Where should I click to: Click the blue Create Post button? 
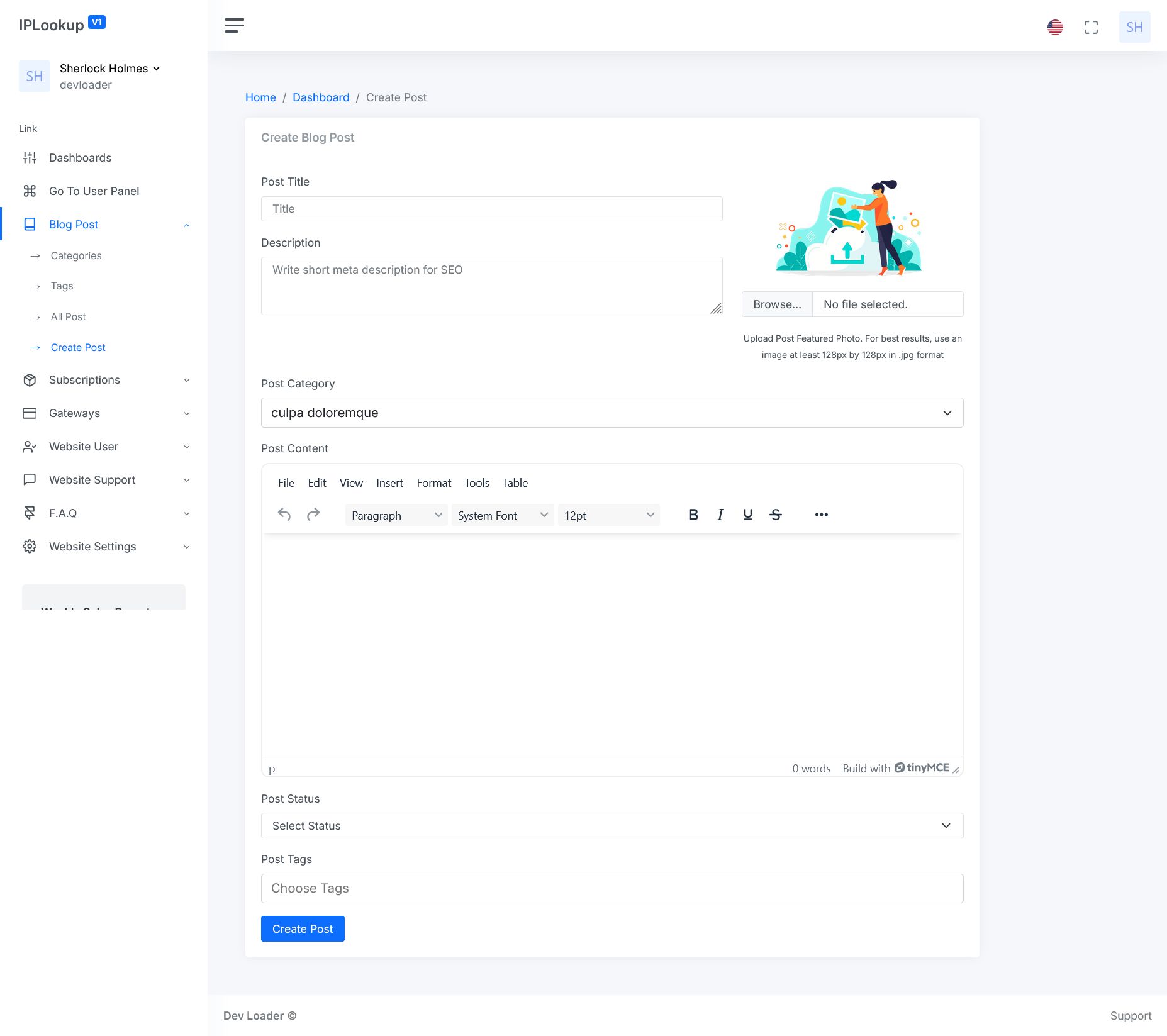(x=303, y=929)
